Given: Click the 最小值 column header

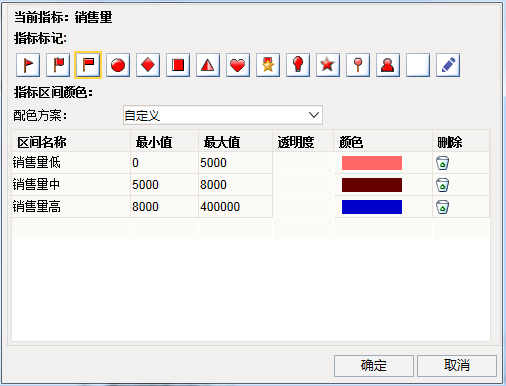Looking at the screenshot, I should tap(164, 142).
